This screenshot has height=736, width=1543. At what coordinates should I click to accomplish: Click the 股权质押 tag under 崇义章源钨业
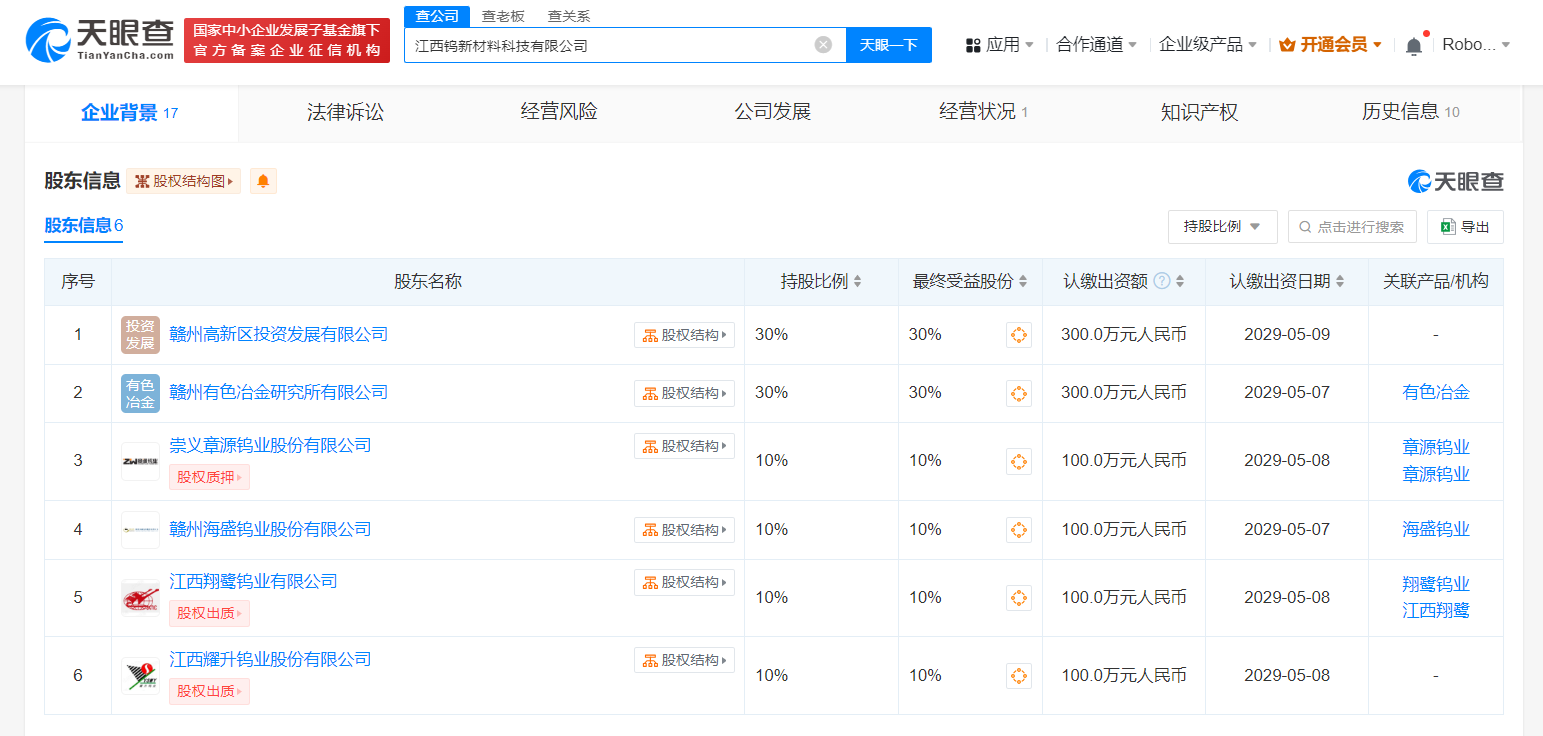tap(209, 478)
